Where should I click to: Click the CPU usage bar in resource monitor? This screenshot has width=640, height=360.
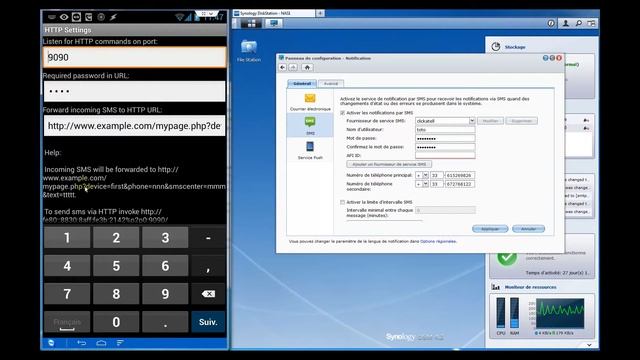click(x=501, y=313)
